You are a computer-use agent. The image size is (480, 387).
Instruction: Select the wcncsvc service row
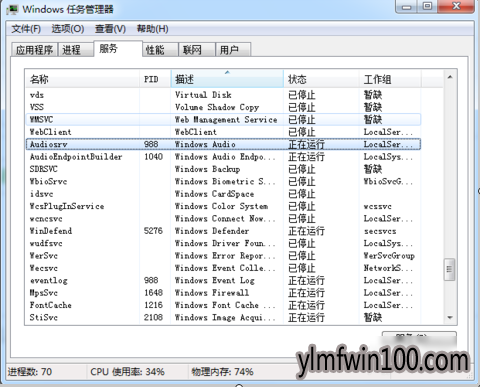point(223,219)
